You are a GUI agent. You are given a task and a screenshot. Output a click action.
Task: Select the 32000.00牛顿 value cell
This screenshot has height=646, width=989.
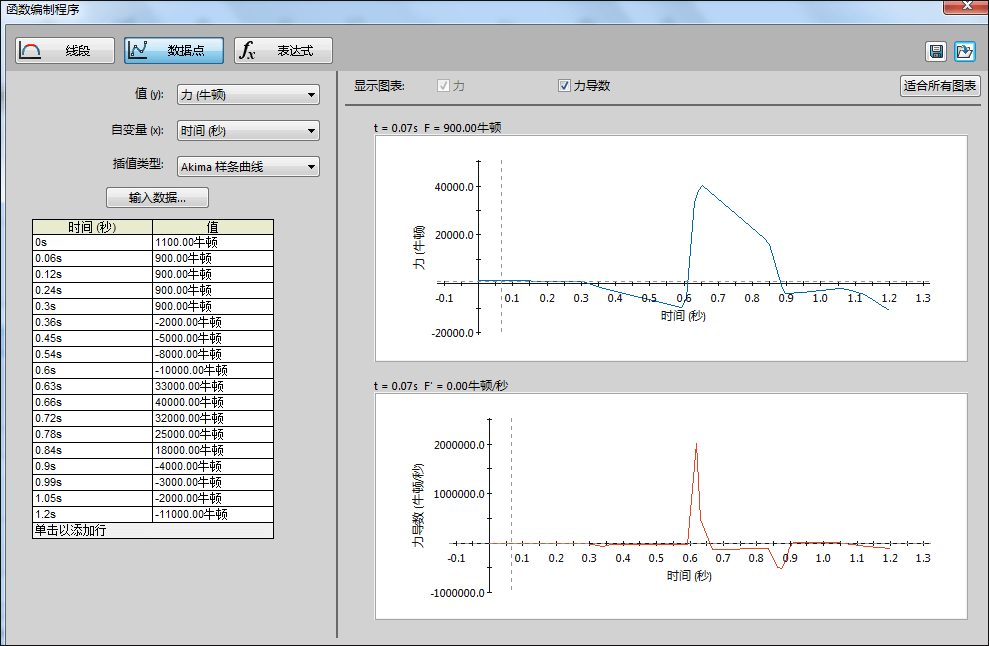coord(213,418)
